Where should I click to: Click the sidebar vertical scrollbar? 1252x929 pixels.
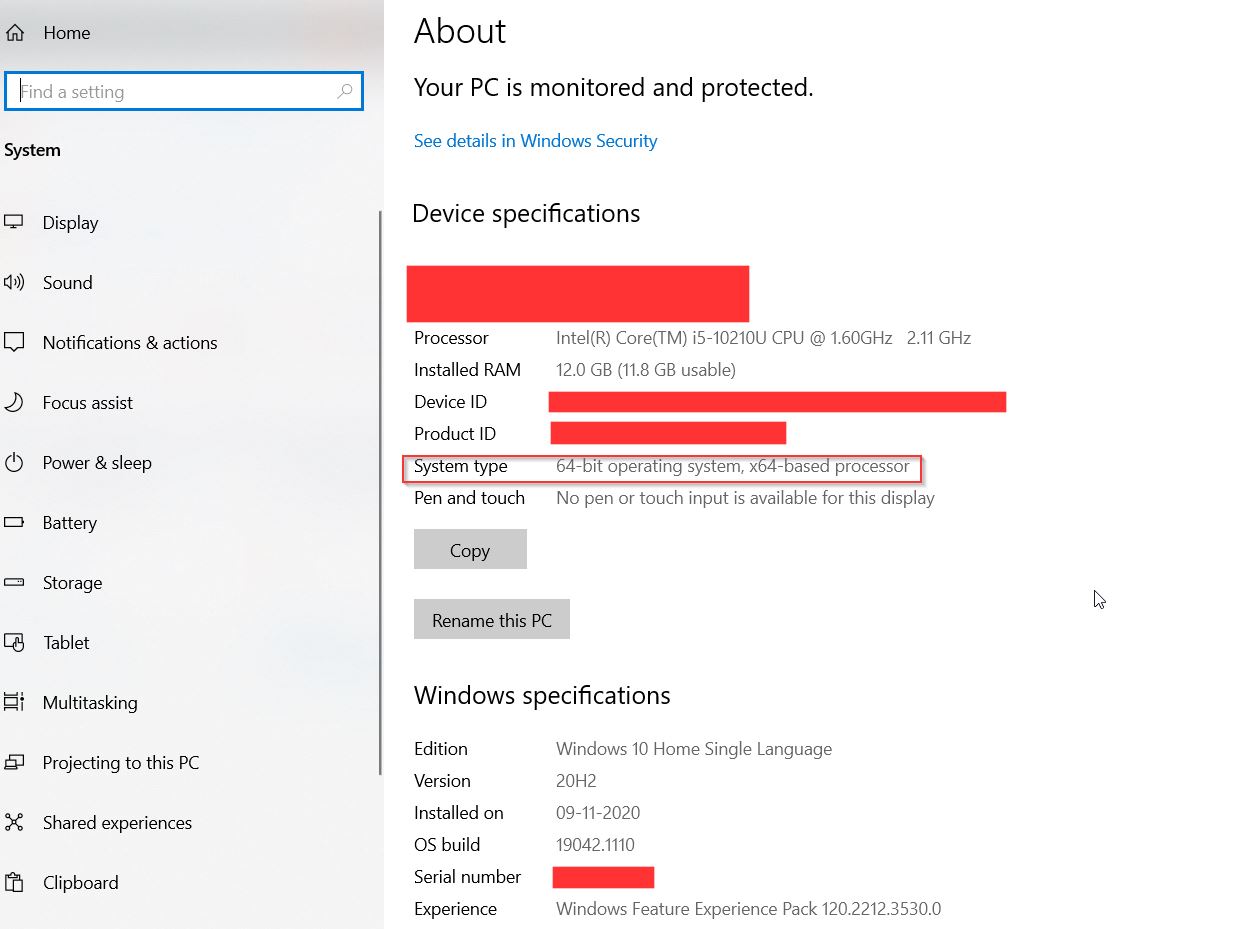[x=380, y=490]
